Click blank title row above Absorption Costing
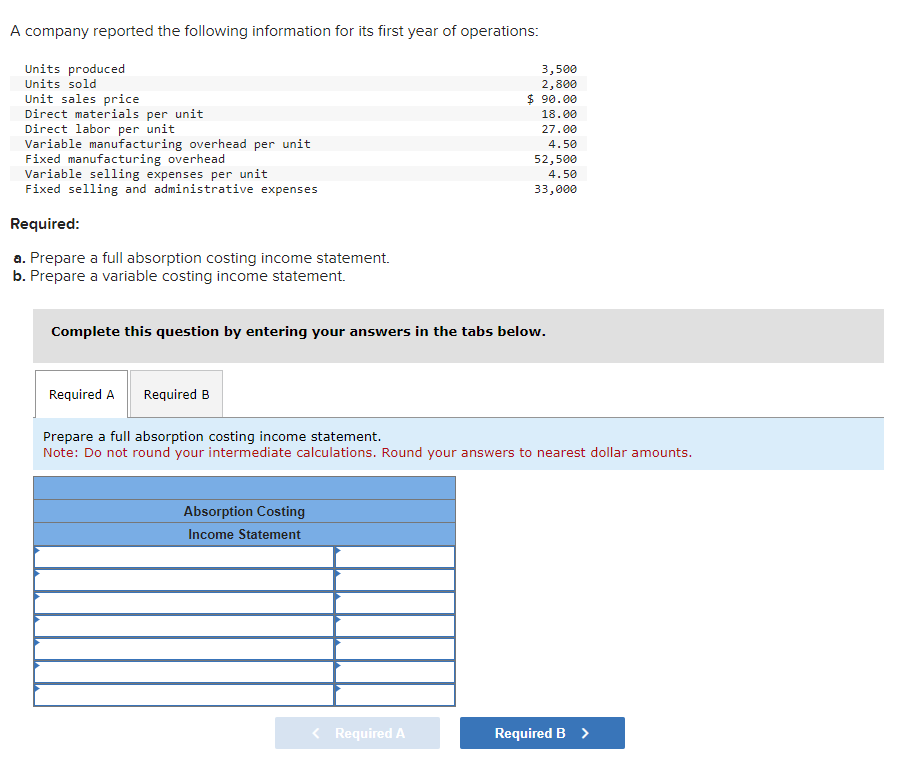 pyautogui.click(x=244, y=488)
